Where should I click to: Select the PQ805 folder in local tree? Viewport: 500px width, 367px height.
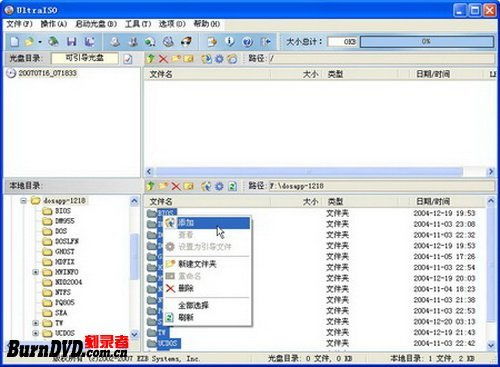coord(65,302)
